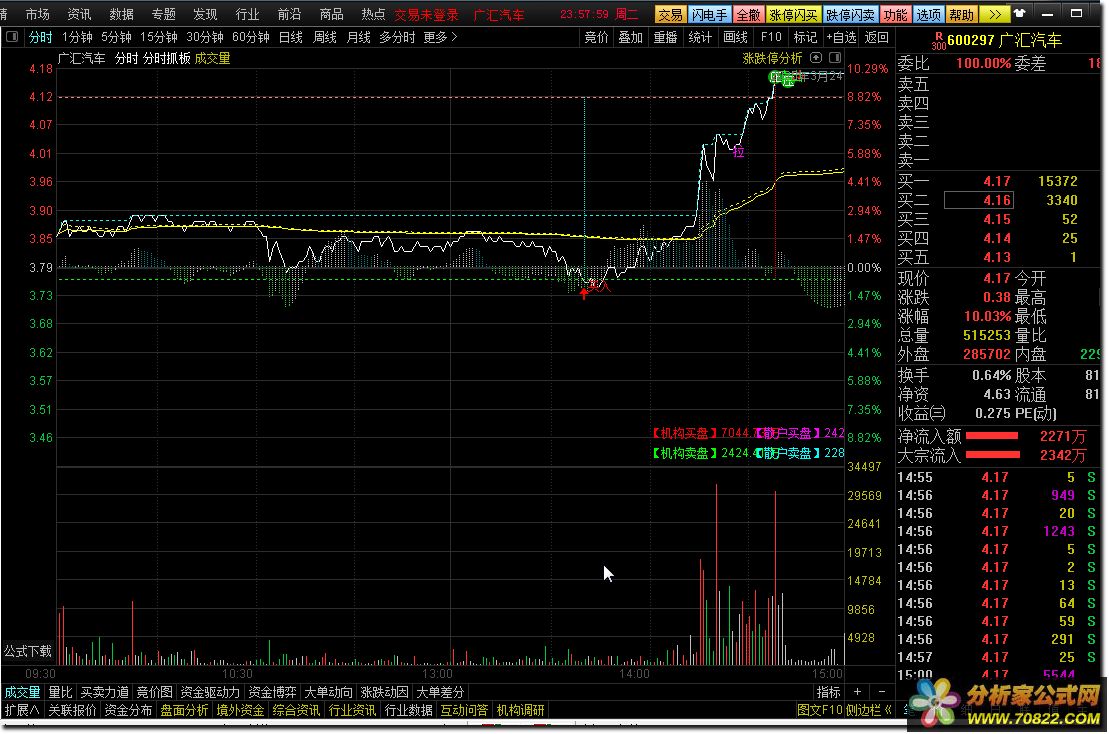Toggle the side panel icon after 涨跌停分析

833,58
